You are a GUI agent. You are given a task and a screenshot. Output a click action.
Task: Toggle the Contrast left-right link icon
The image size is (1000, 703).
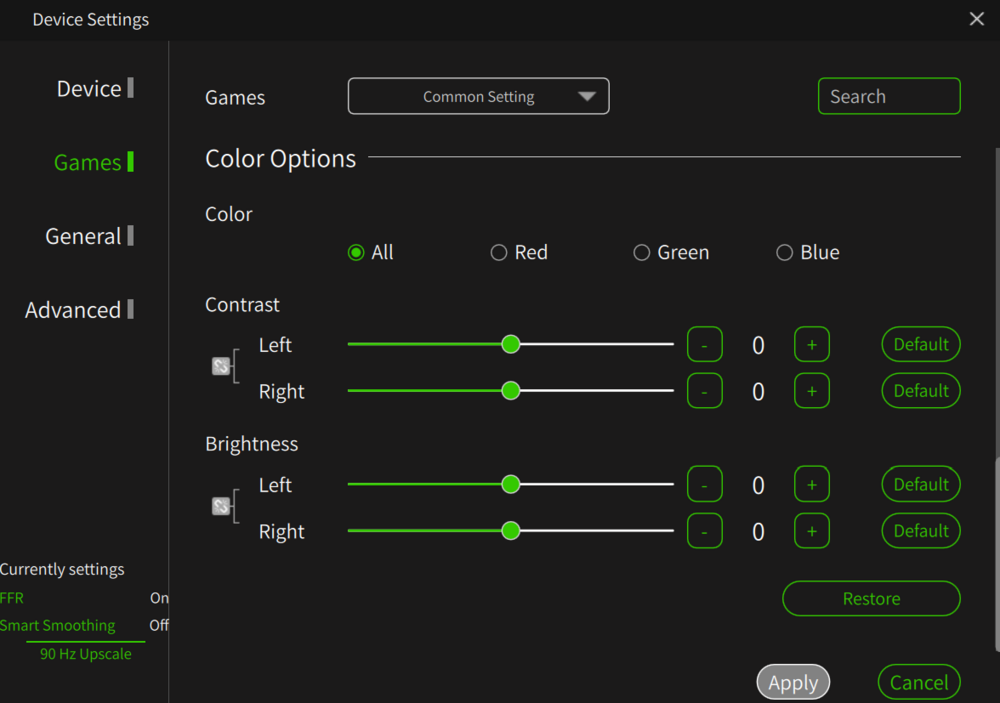click(221, 367)
